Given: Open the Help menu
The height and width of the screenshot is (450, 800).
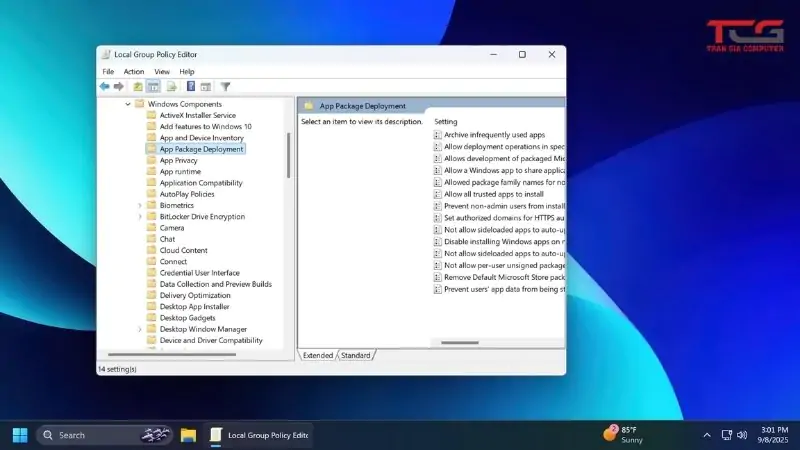Looking at the screenshot, I should [187, 71].
